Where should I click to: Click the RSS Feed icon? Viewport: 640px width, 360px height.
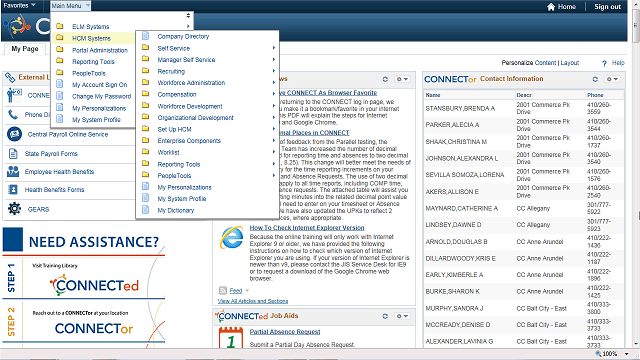(x=223, y=291)
